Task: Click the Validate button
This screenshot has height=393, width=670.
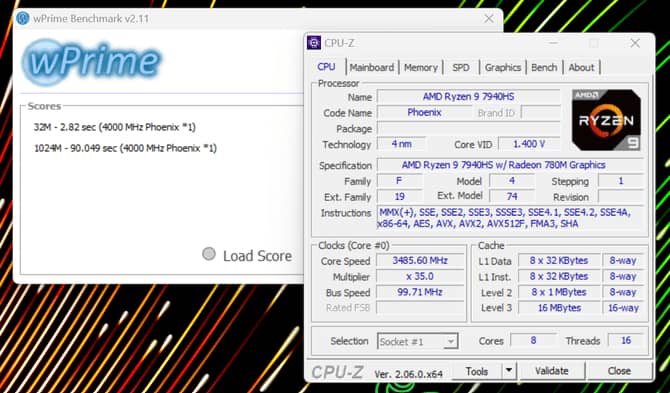Action: click(x=552, y=371)
